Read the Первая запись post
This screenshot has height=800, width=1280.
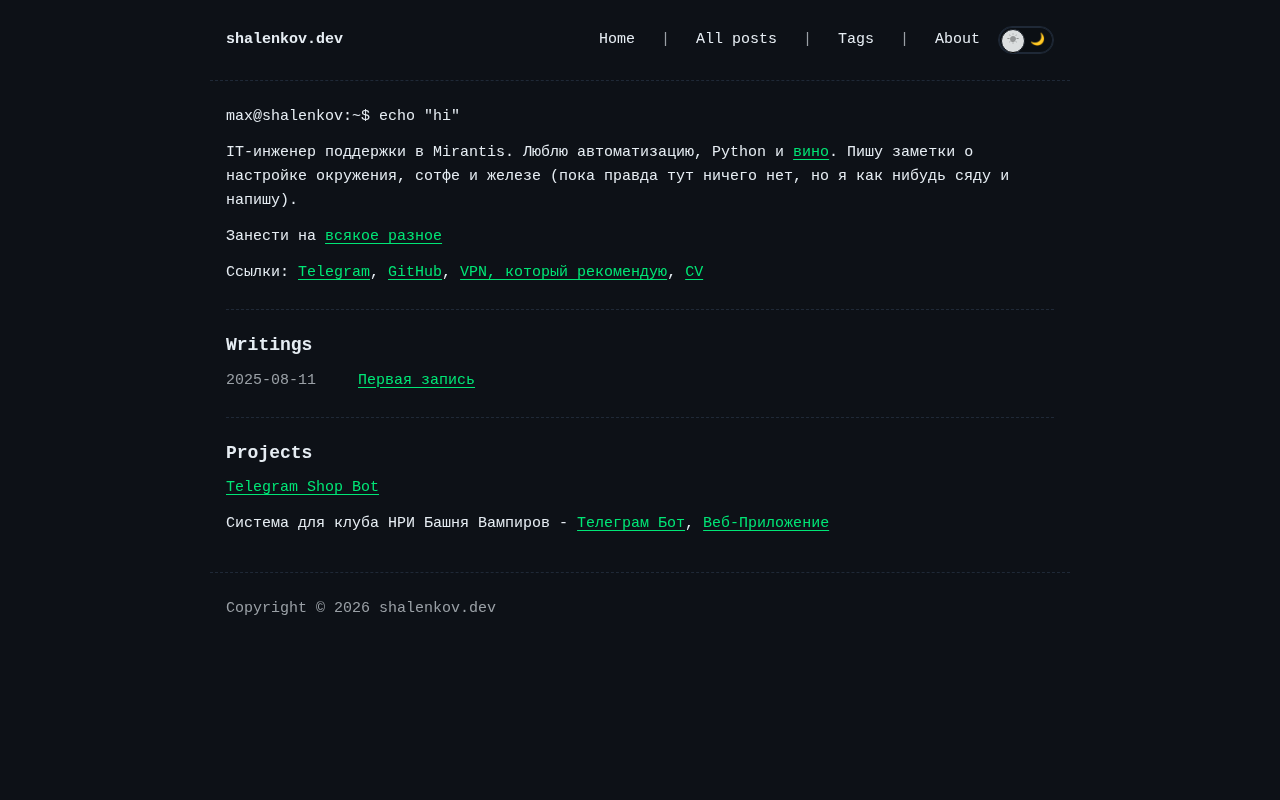coord(416,380)
